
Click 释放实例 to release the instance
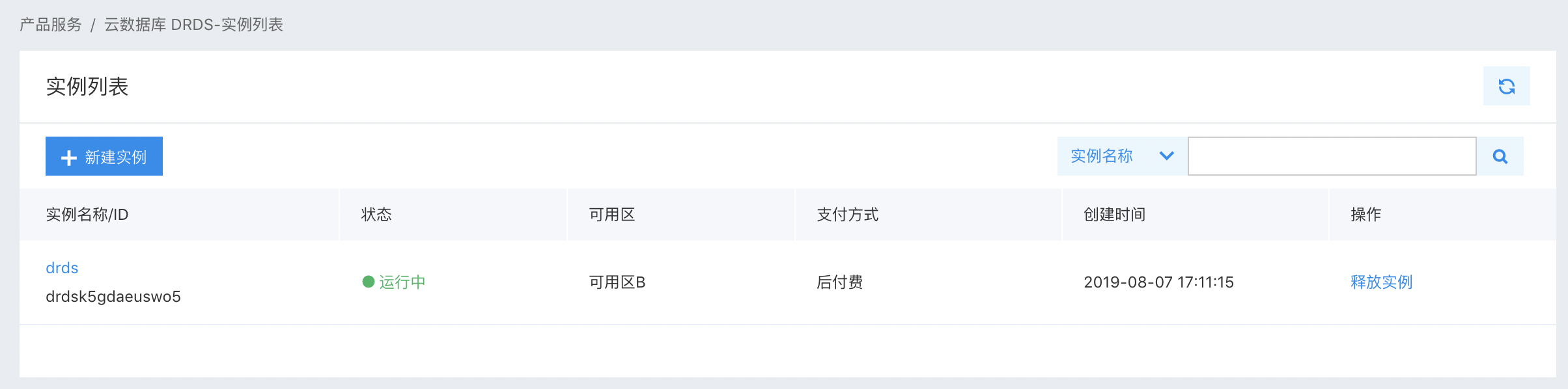click(1381, 282)
